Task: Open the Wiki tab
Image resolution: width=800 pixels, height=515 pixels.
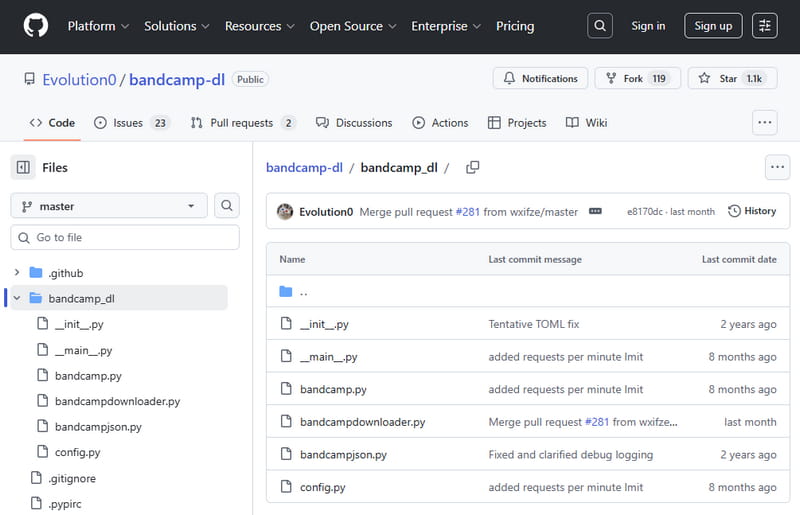Action: point(587,122)
